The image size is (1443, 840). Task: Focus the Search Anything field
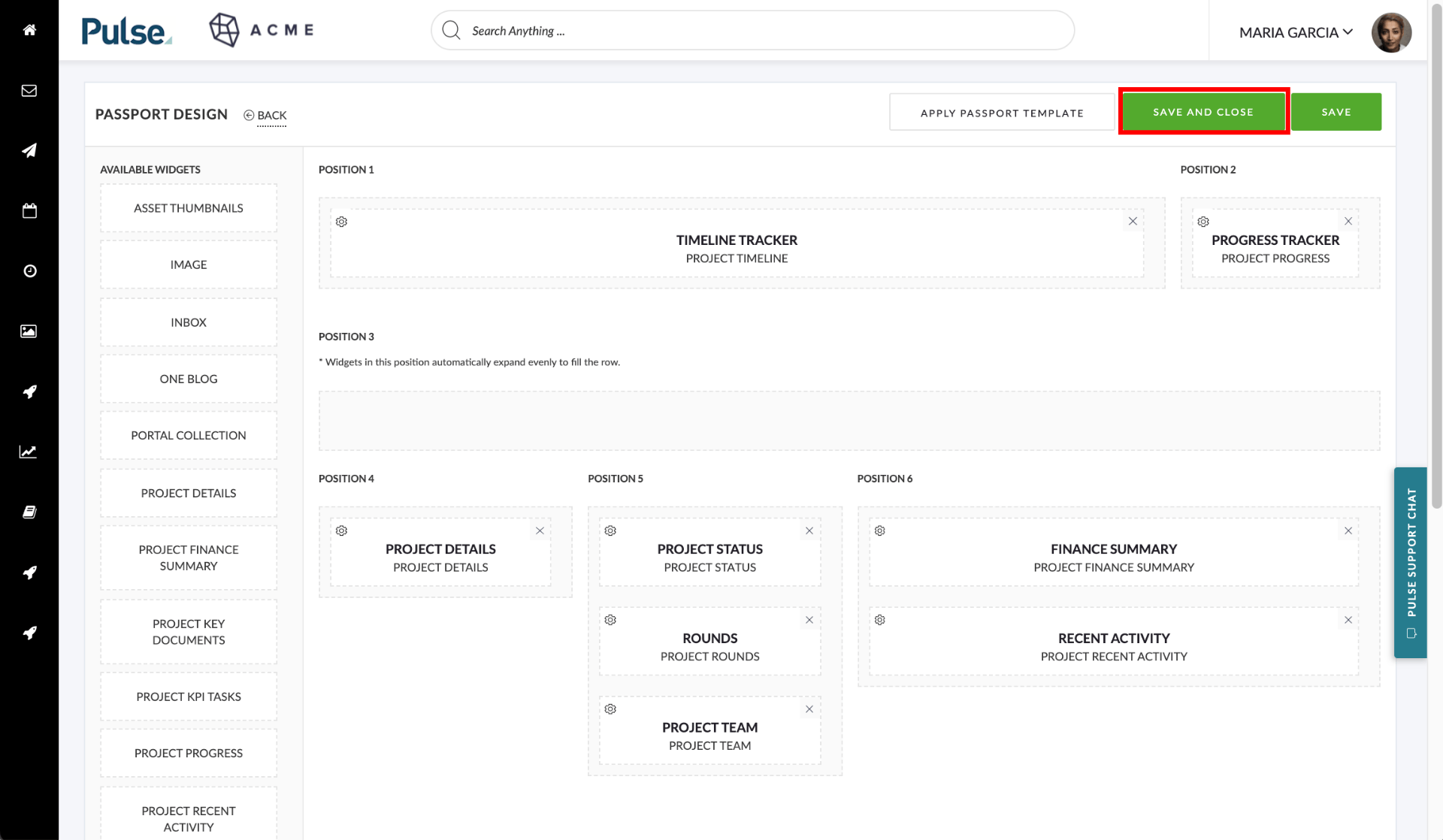point(752,30)
